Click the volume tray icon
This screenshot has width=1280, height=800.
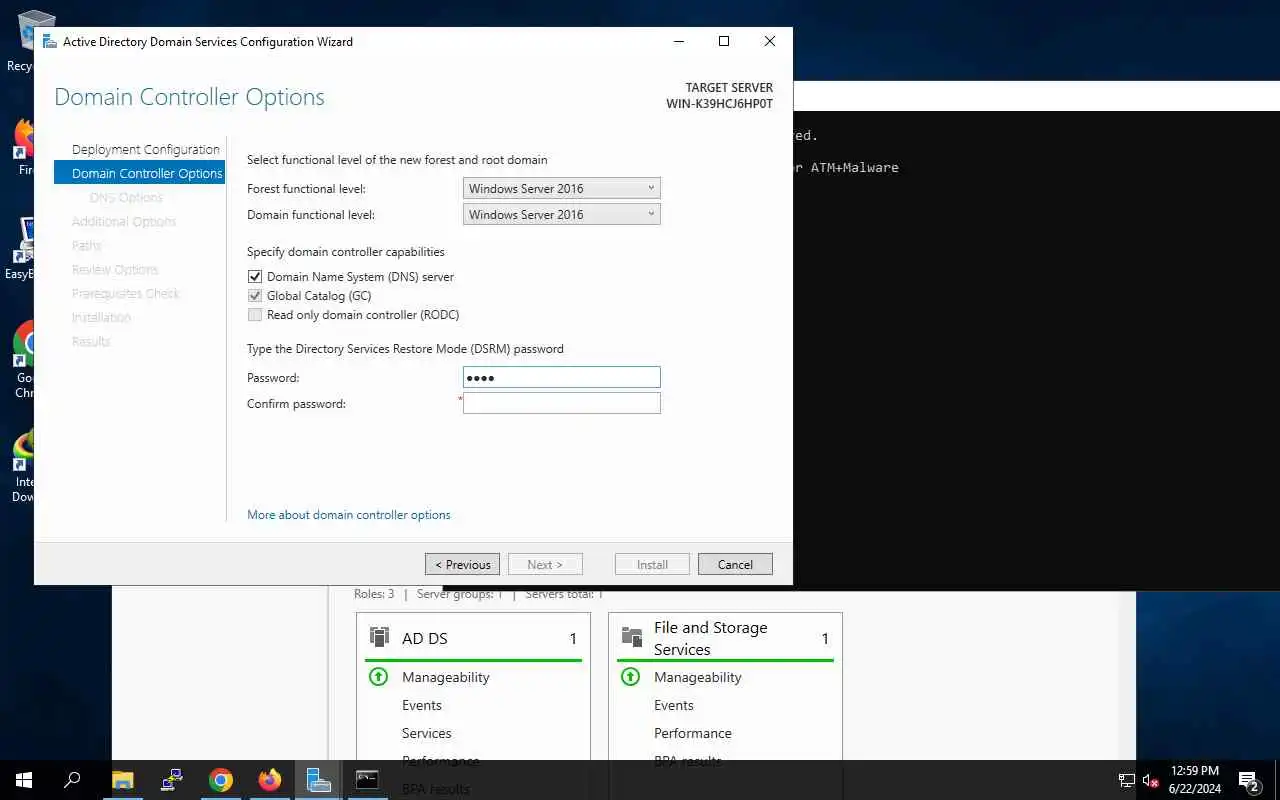click(1151, 781)
